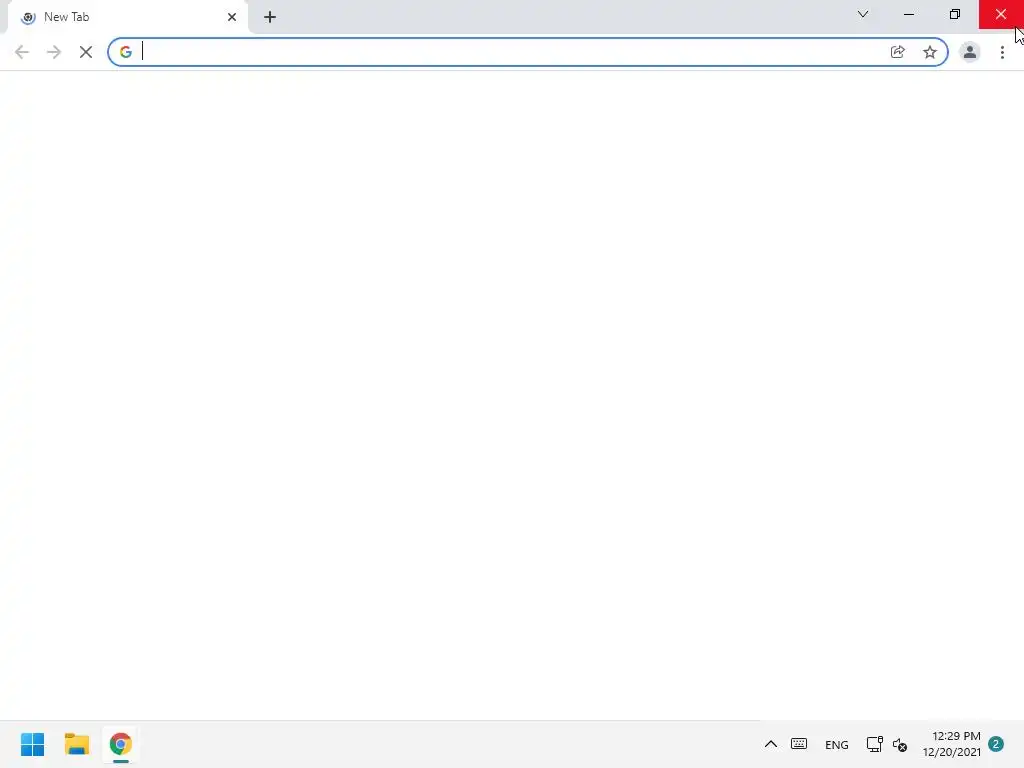This screenshot has width=1024, height=768.
Task: Click the back navigation arrow
Action: [x=22, y=52]
